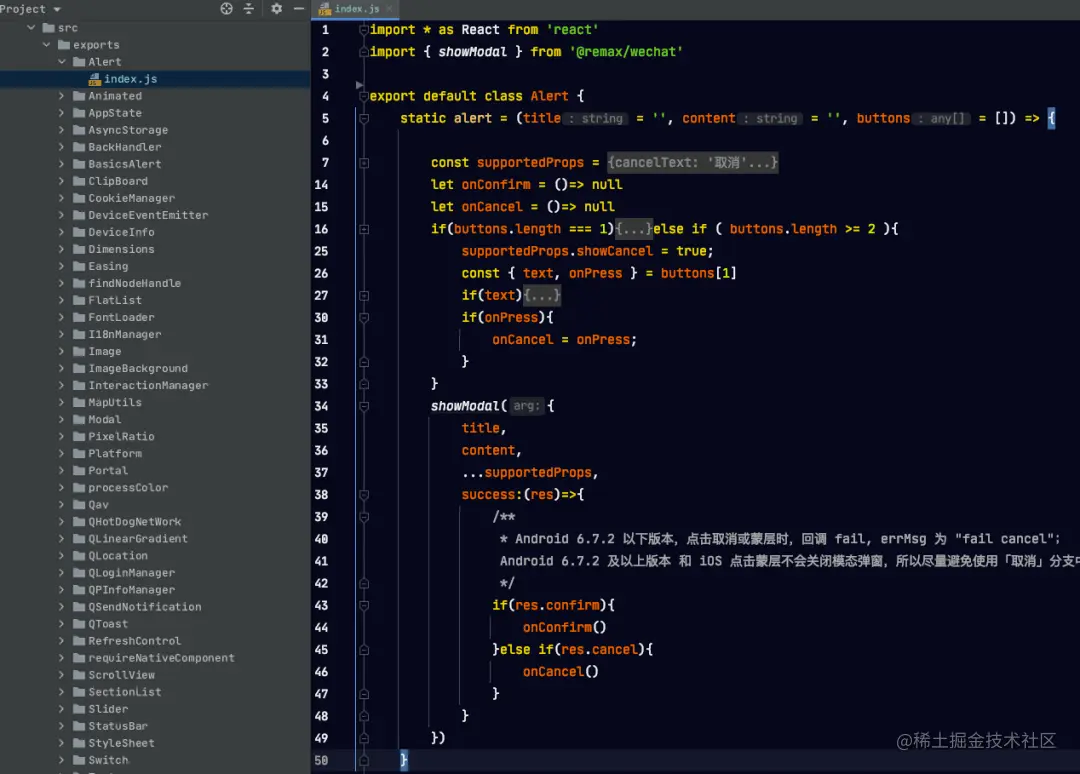The width and height of the screenshot is (1080, 774).
Task: Expand folded if(text) block on line 27
Action: click(x=542, y=295)
